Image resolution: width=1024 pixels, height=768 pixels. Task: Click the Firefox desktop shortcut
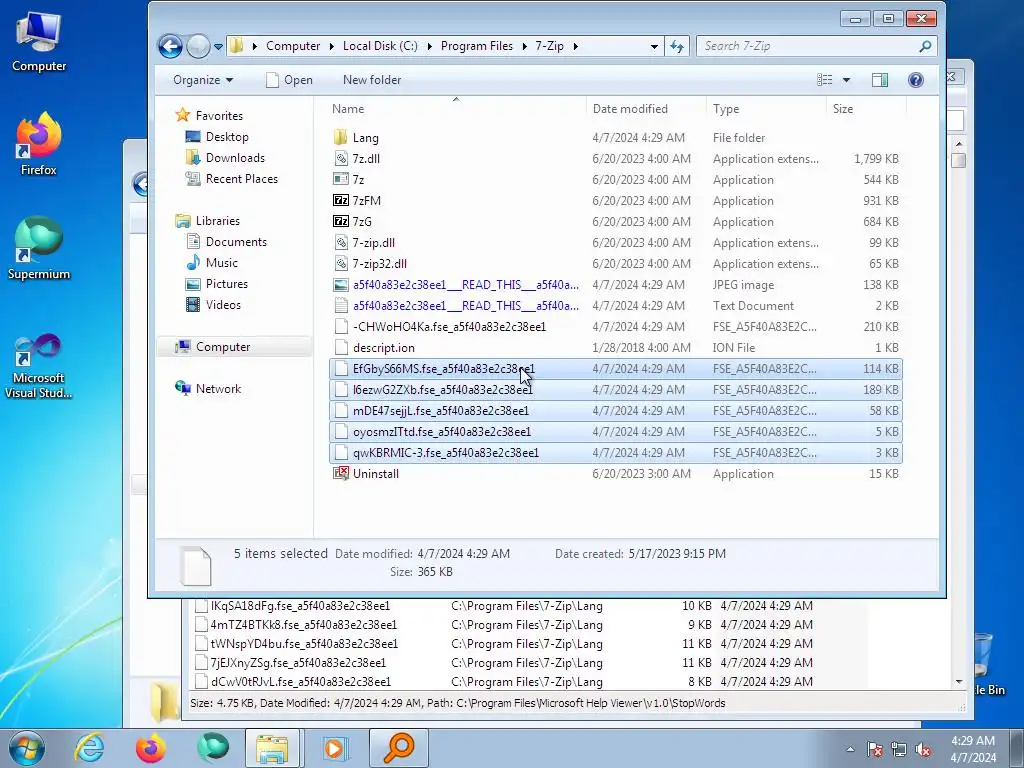click(39, 144)
